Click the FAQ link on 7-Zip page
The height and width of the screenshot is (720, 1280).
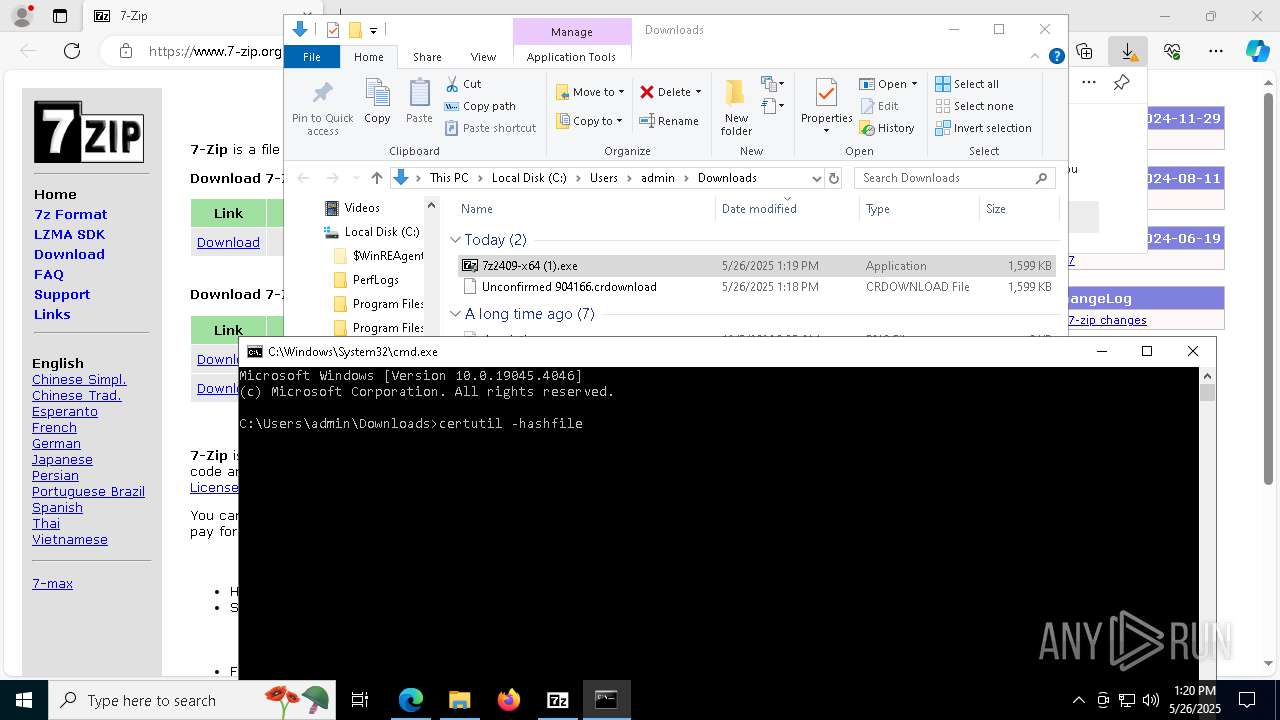click(x=49, y=274)
